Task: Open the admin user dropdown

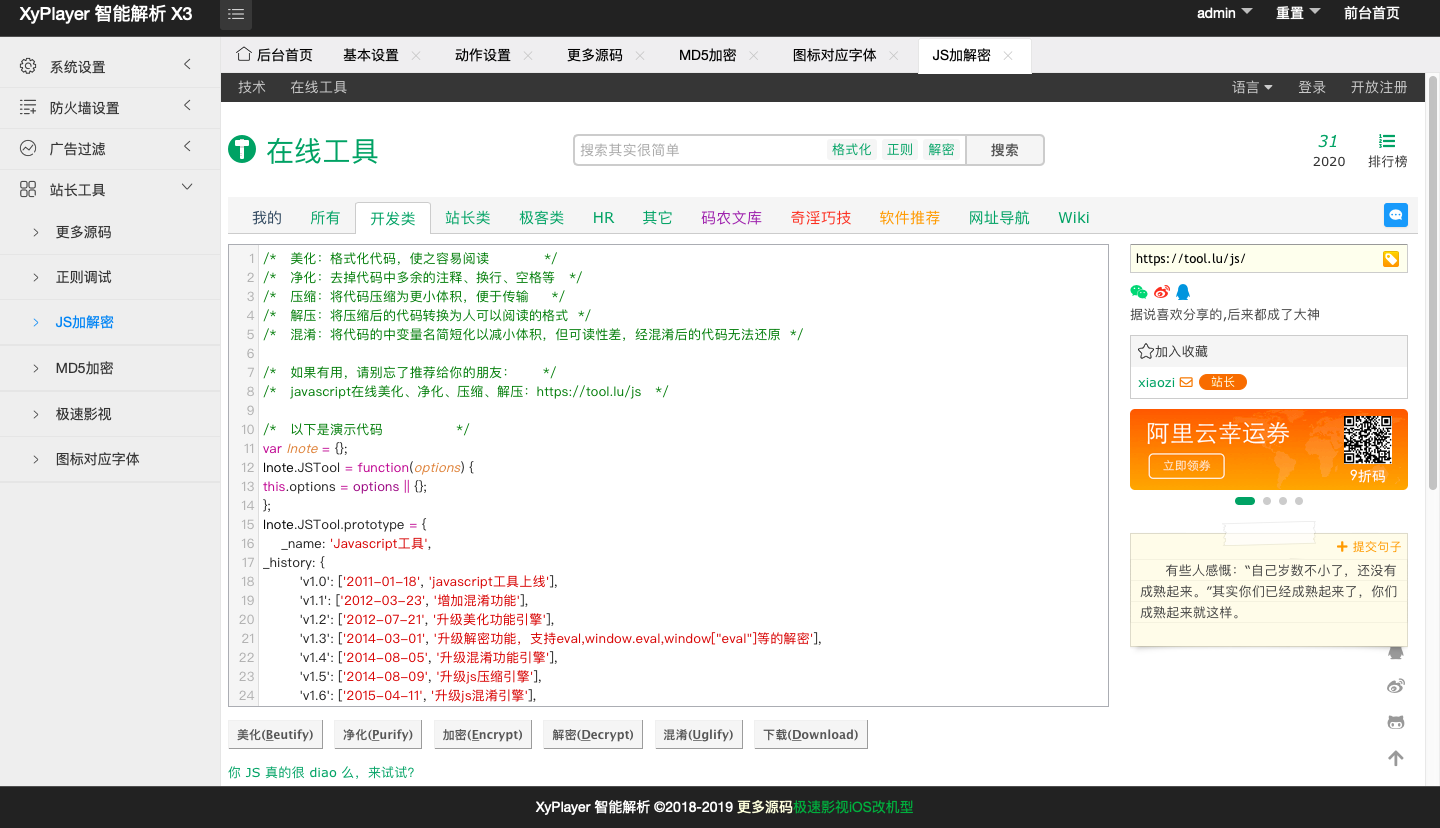Action: tap(1224, 13)
